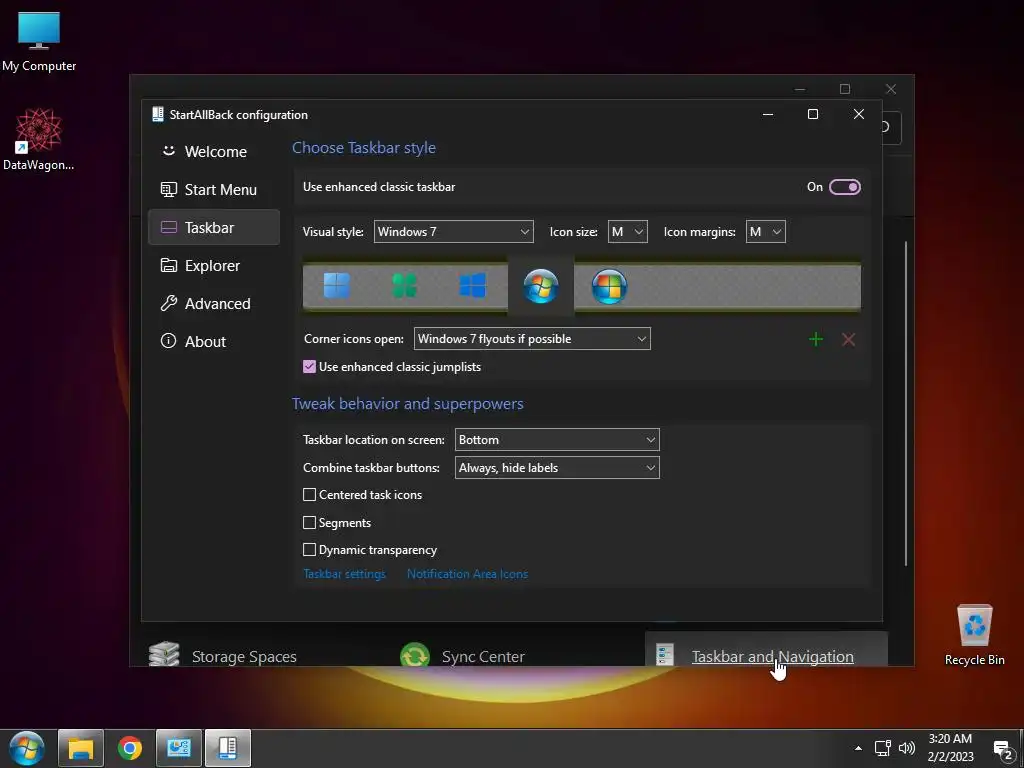Image resolution: width=1024 pixels, height=768 pixels.
Task: Open the Icon margins dropdown
Action: 765,231
